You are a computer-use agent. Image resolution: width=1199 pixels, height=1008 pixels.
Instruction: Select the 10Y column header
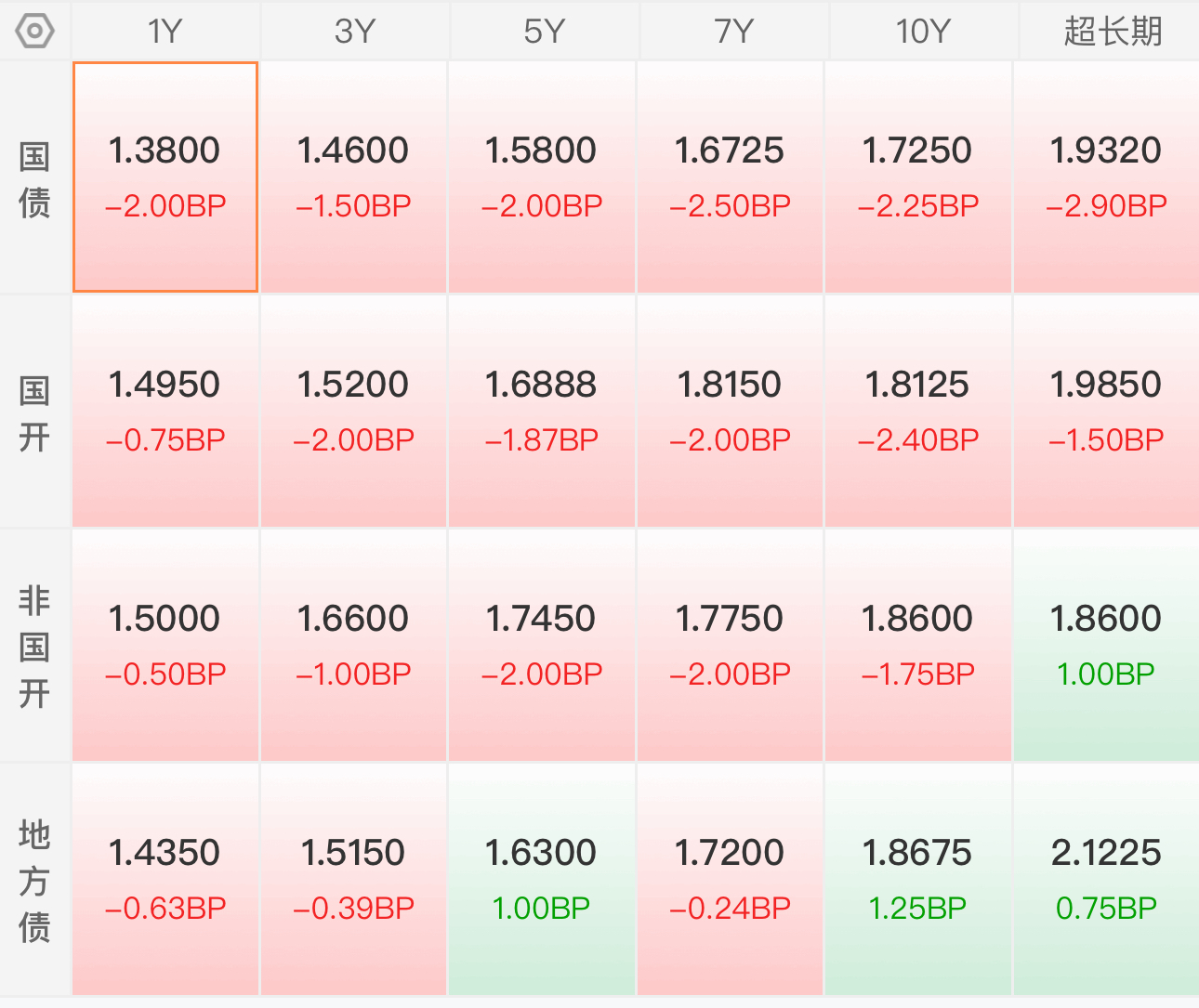coord(923,31)
